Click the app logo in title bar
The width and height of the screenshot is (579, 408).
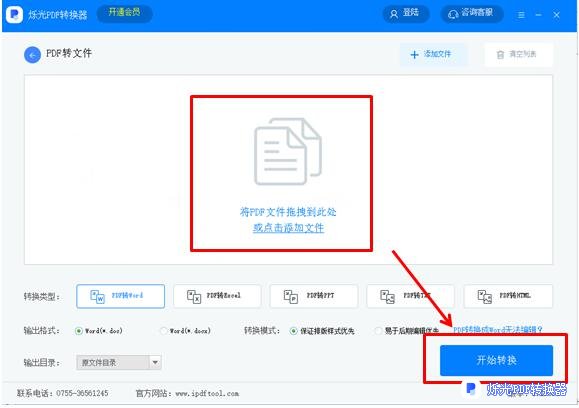[15, 15]
